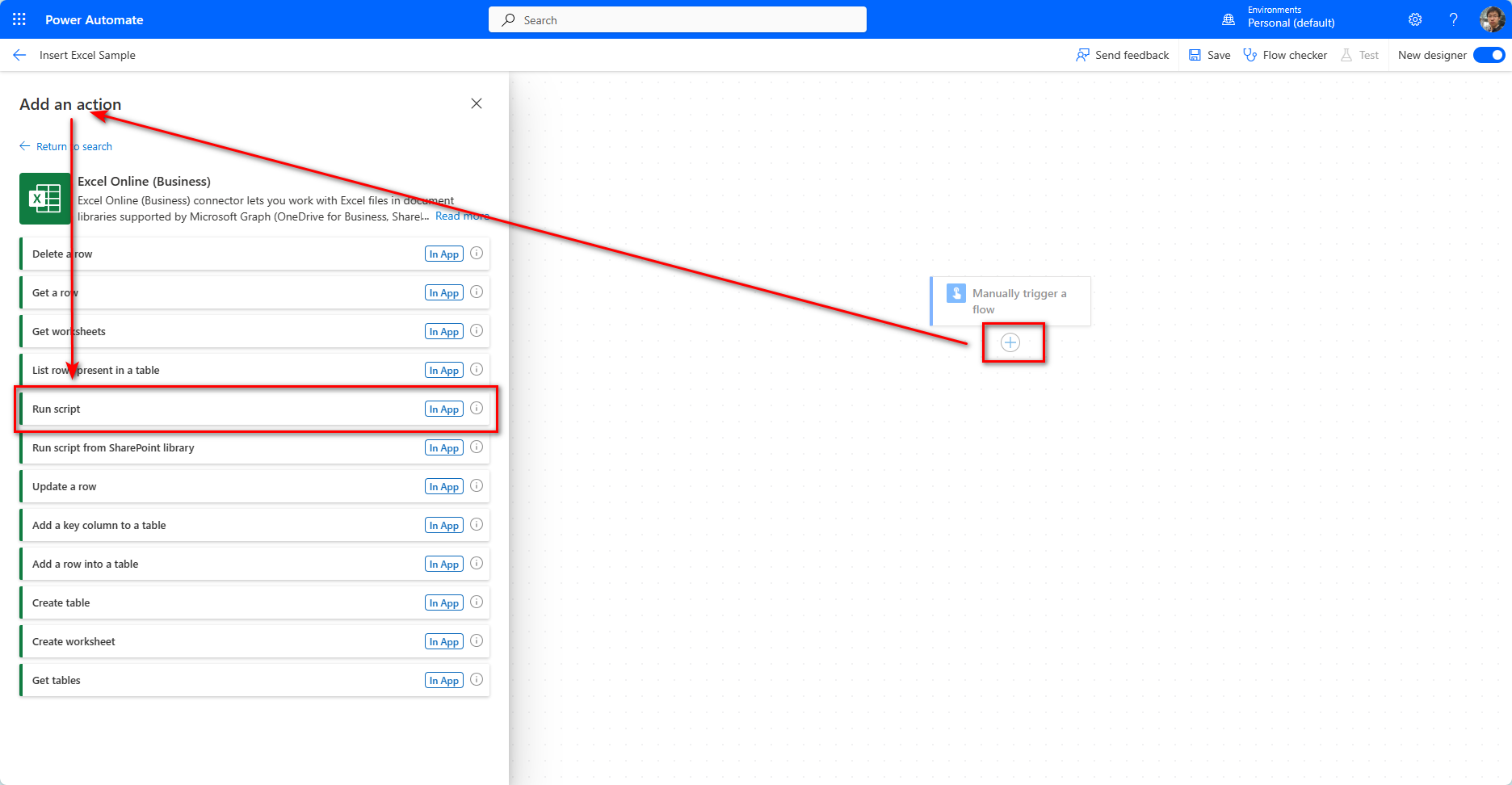The image size is (1512, 785).
Task: Run the Flow checker
Action: pos(1285,55)
